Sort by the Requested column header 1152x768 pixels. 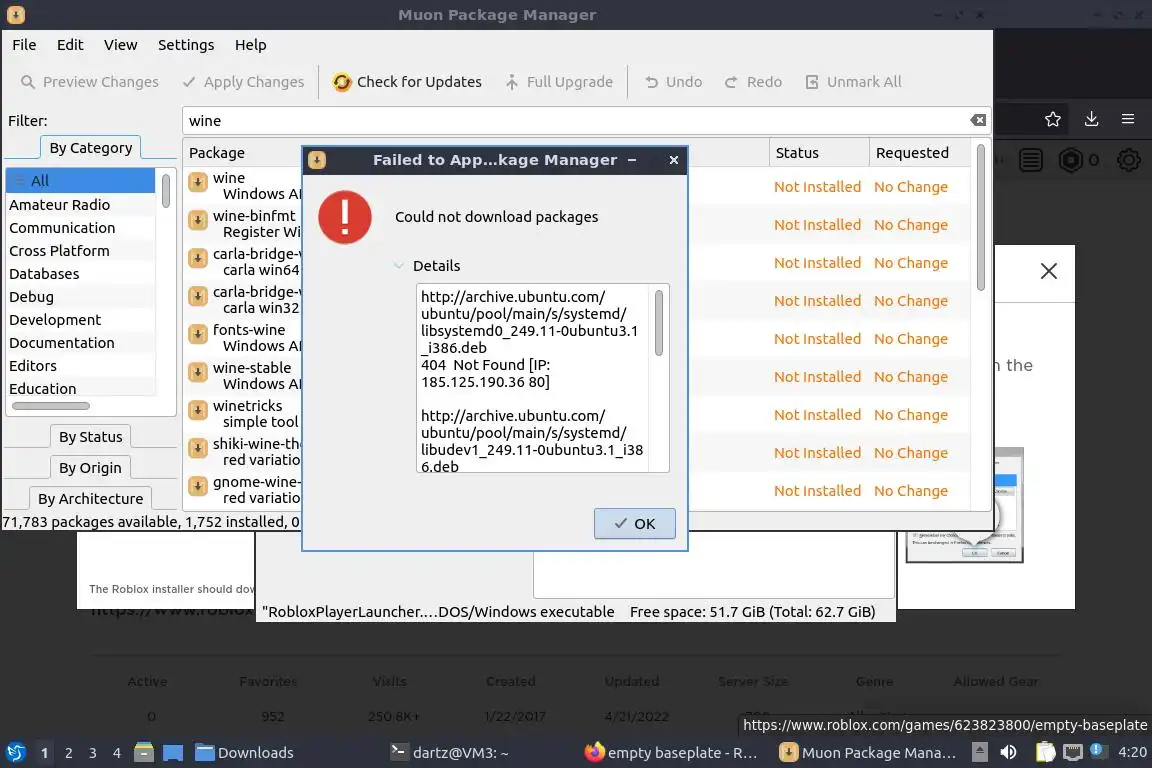pos(918,153)
